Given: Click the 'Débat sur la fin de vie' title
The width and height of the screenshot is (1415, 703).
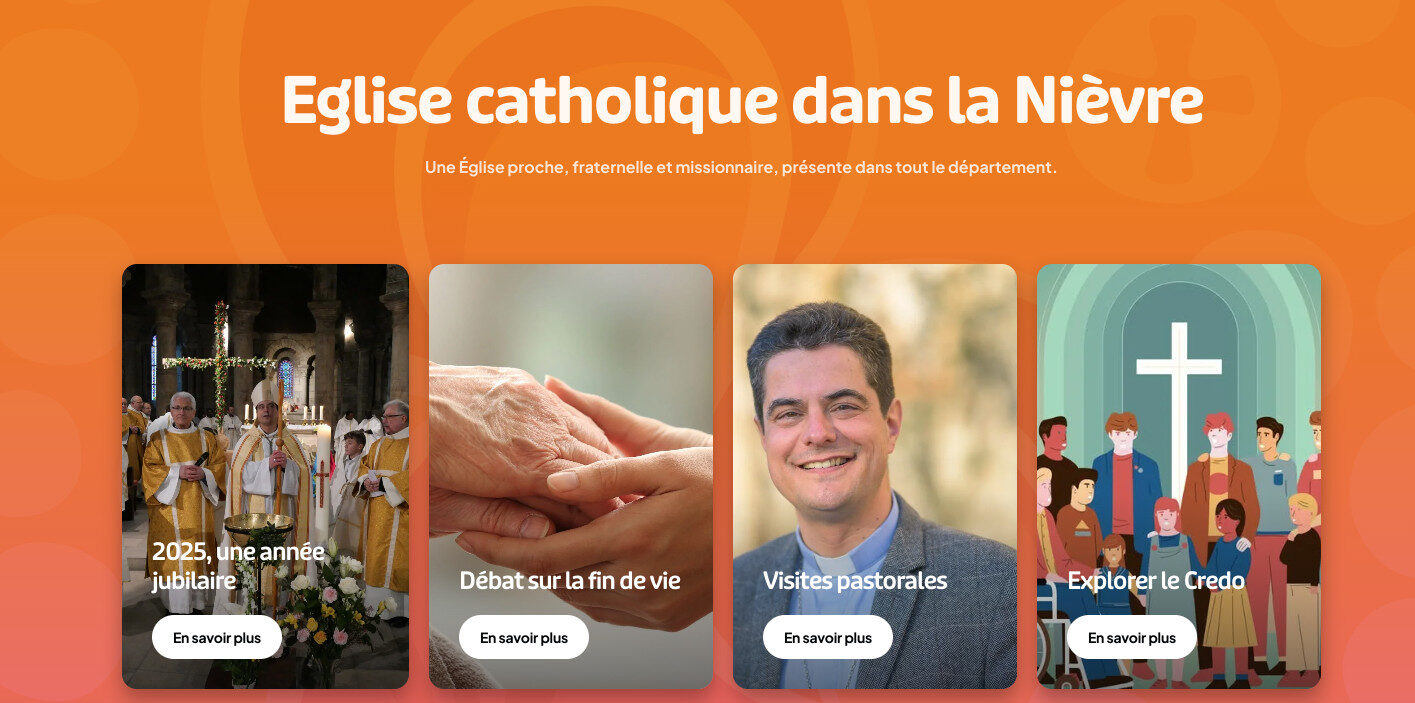Looking at the screenshot, I should [570, 580].
